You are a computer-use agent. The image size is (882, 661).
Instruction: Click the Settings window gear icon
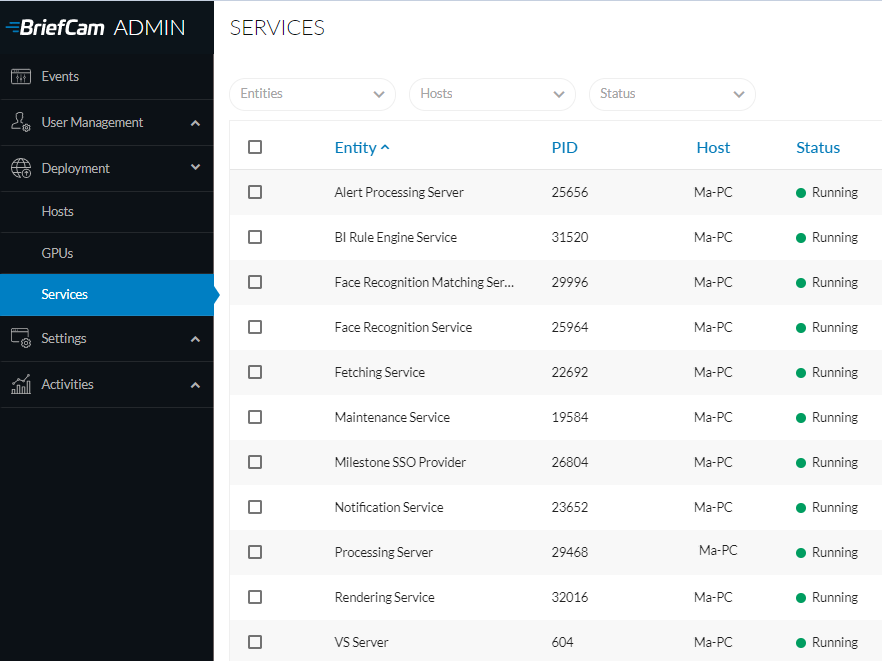(21, 338)
